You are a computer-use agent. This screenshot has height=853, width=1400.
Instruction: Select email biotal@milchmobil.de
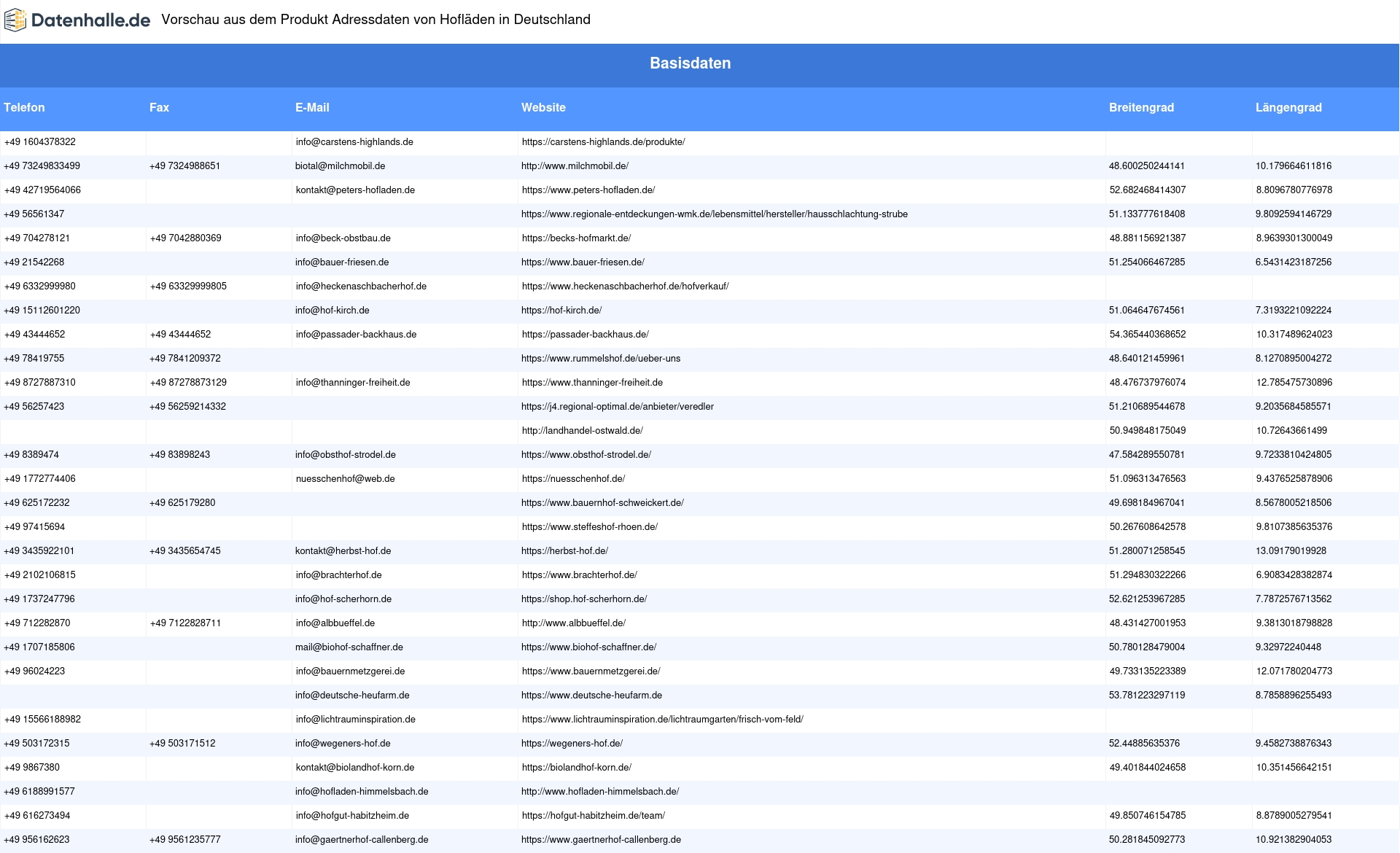[340, 166]
